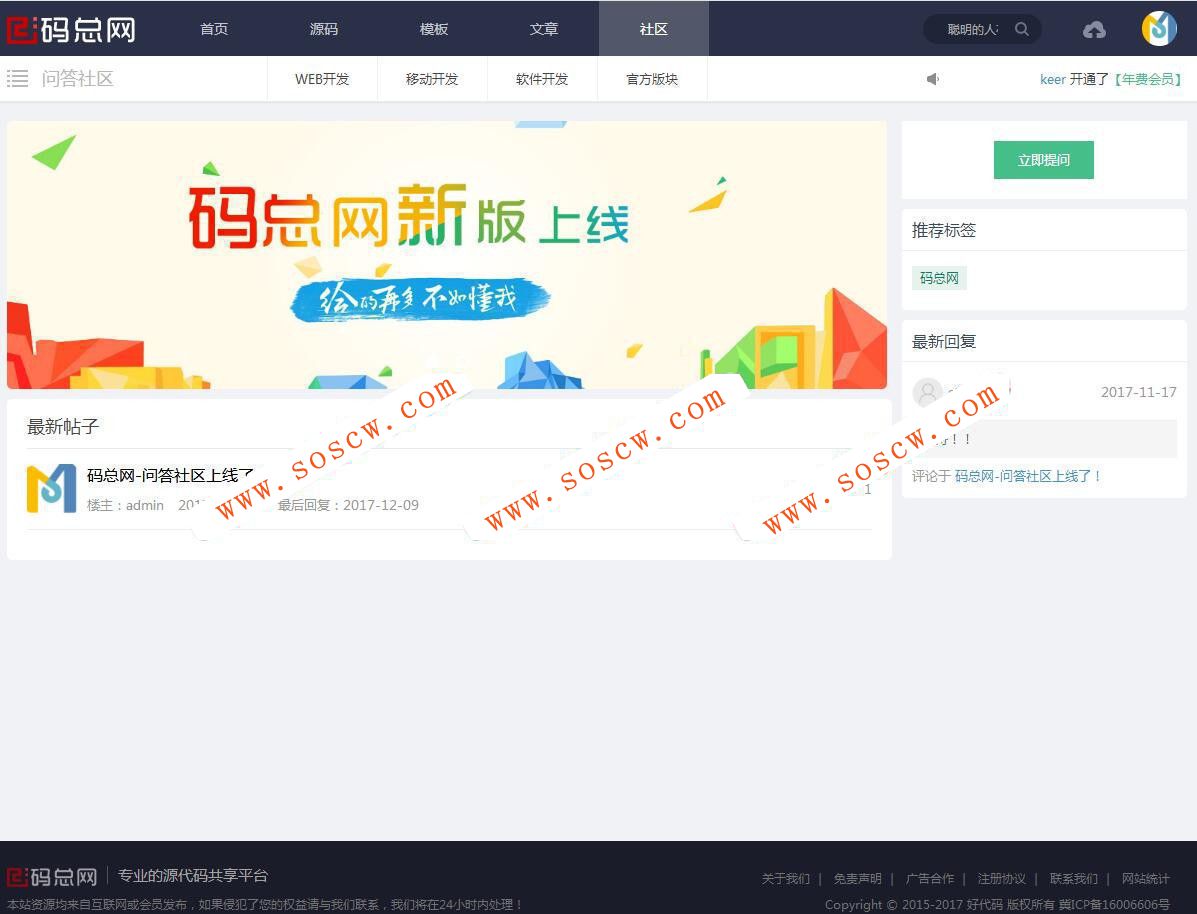Open the 模板 navigation item
This screenshot has width=1197, height=914.
pyautogui.click(x=434, y=29)
